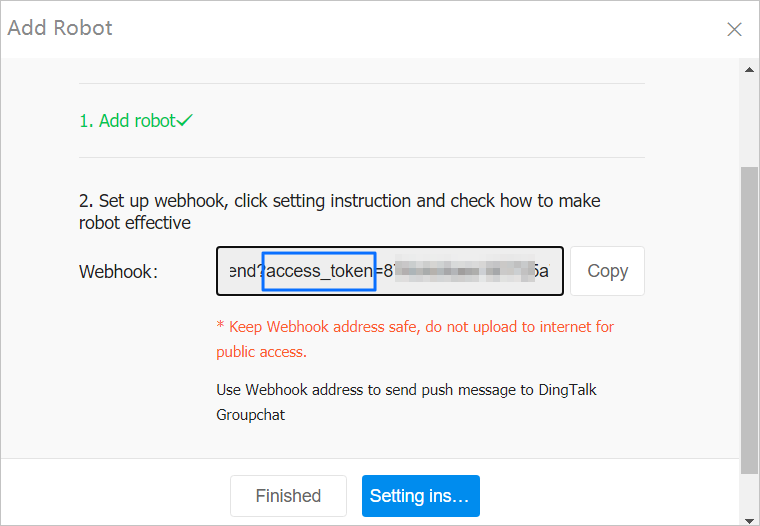Click the scrollbar up arrow

pos(749,69)
